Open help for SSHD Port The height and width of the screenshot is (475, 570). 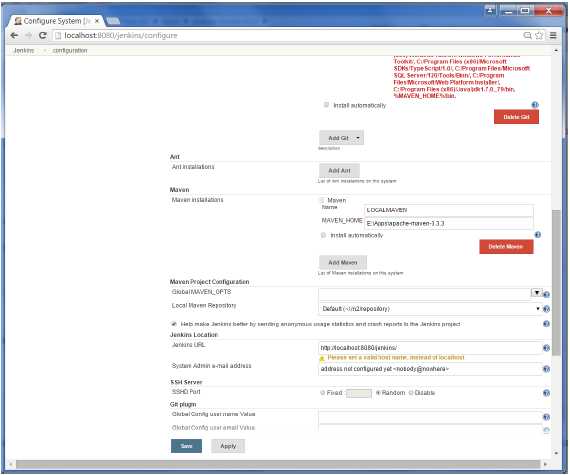(546, 393)
